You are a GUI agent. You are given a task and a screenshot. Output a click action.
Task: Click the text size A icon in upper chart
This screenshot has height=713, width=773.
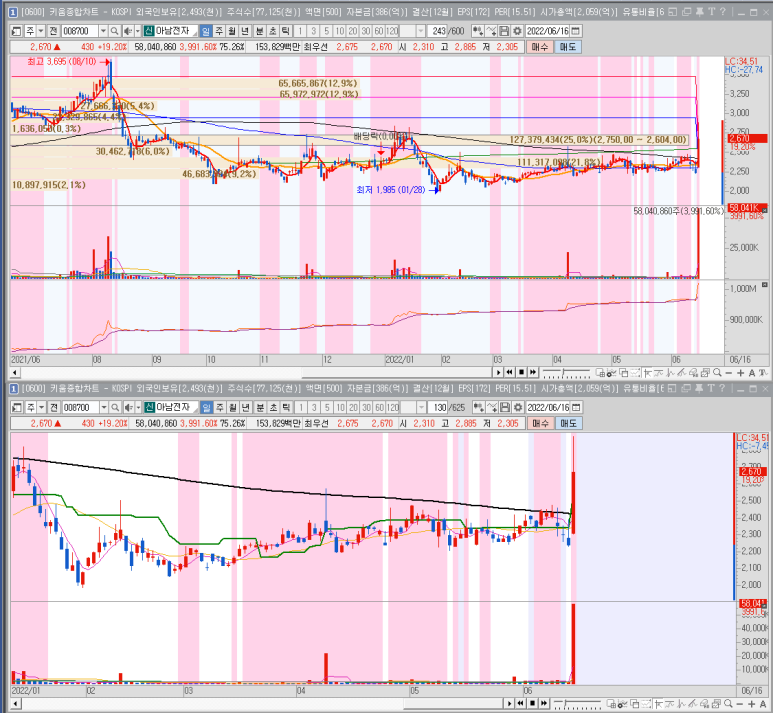click(751, 373)
